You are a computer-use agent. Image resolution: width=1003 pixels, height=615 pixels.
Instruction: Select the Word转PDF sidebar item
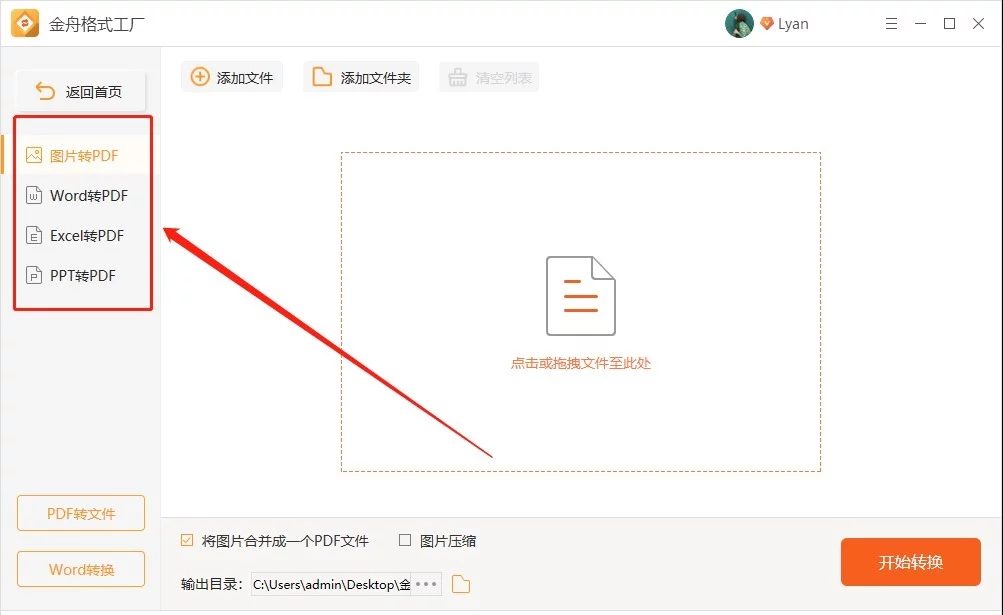pos(82,196)
